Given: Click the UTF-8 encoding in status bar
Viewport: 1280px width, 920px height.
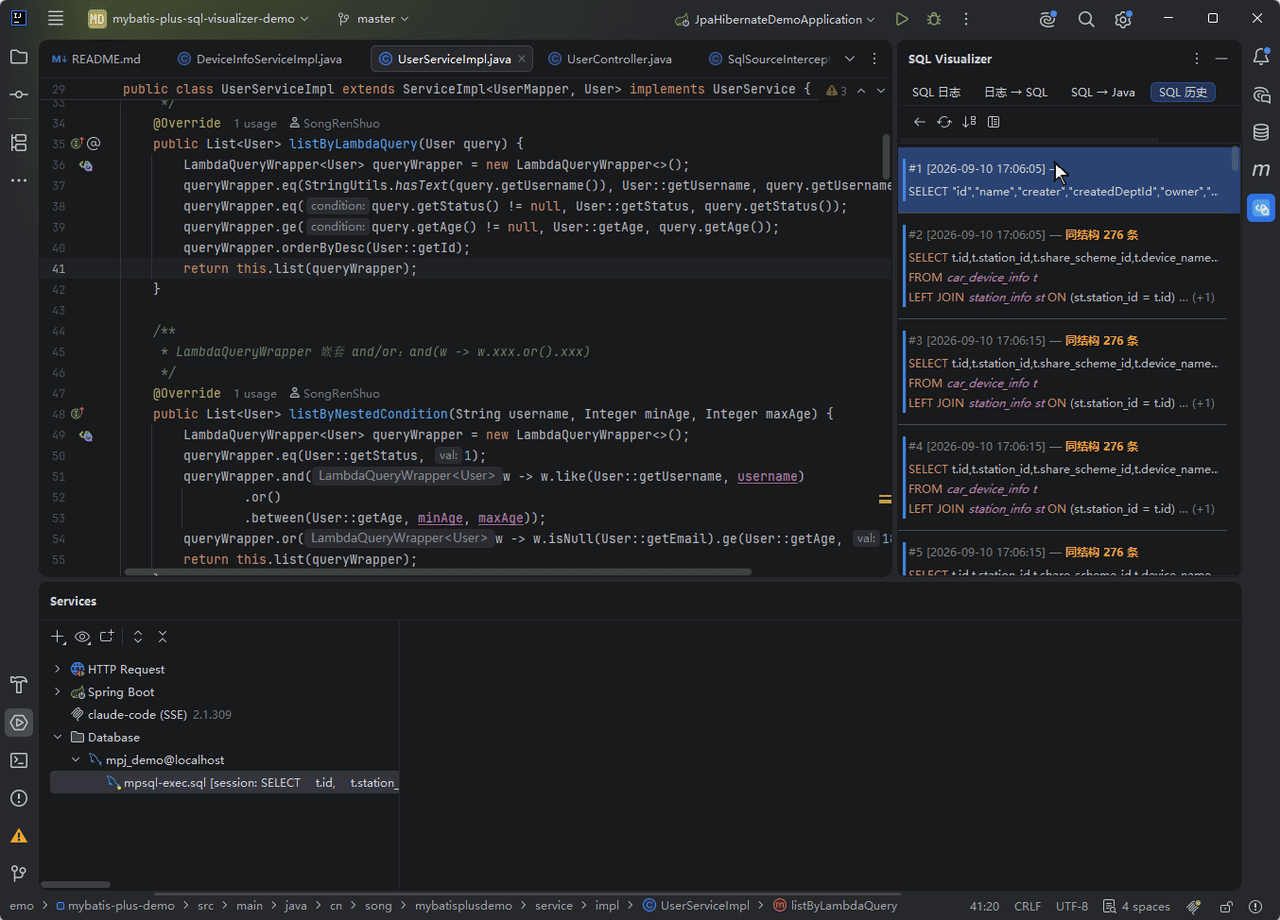Looking at the screenshot, I should [x=1072, y=906].
